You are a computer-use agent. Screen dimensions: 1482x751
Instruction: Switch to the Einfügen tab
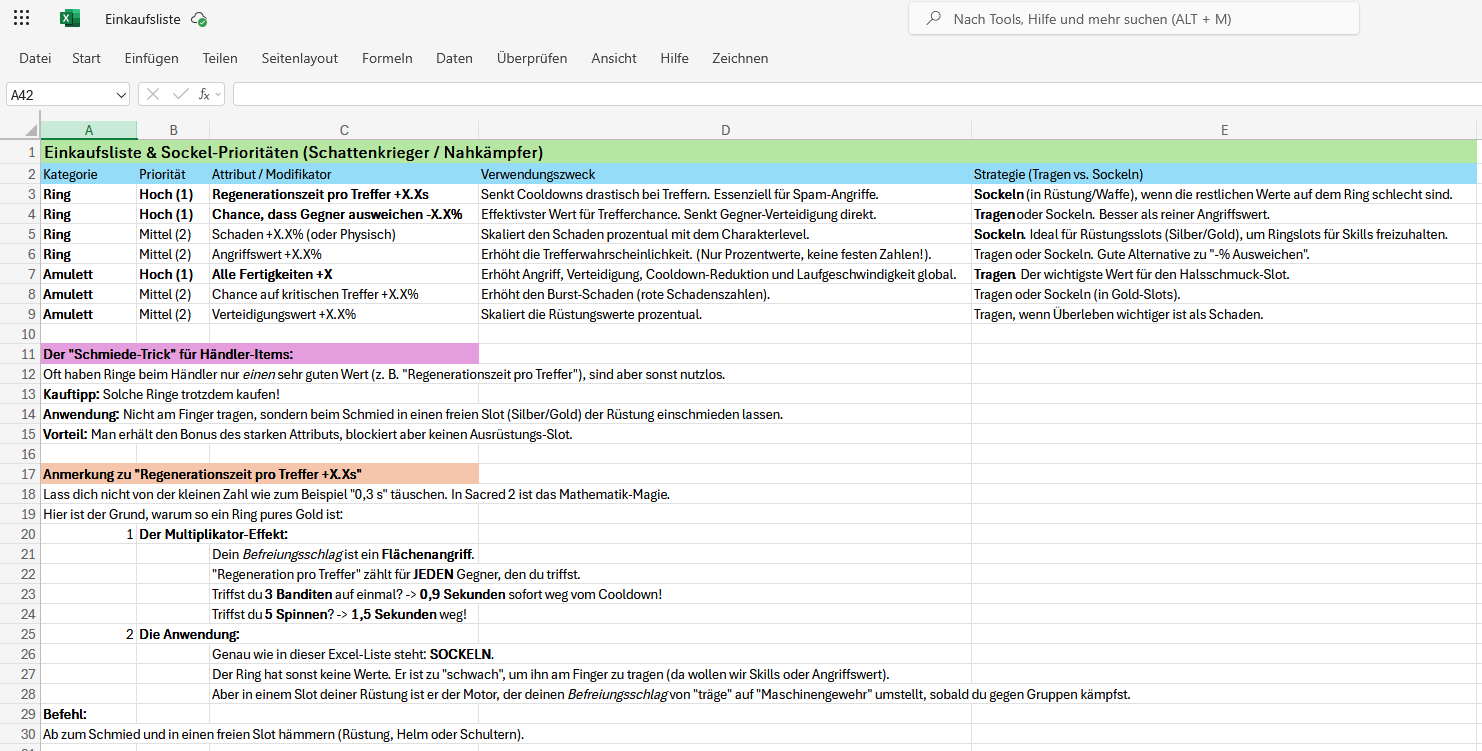pos(151,58)
